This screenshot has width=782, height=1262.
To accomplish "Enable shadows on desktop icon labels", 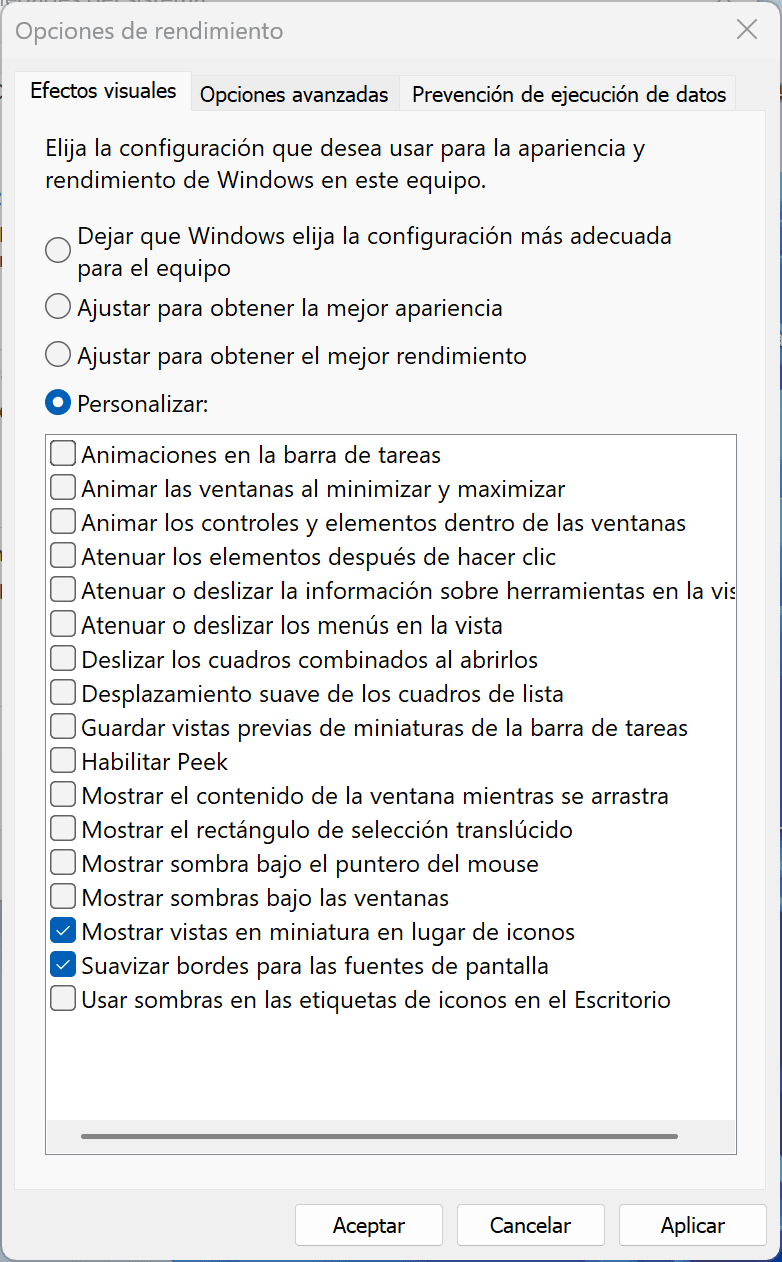I will point(62,998).
